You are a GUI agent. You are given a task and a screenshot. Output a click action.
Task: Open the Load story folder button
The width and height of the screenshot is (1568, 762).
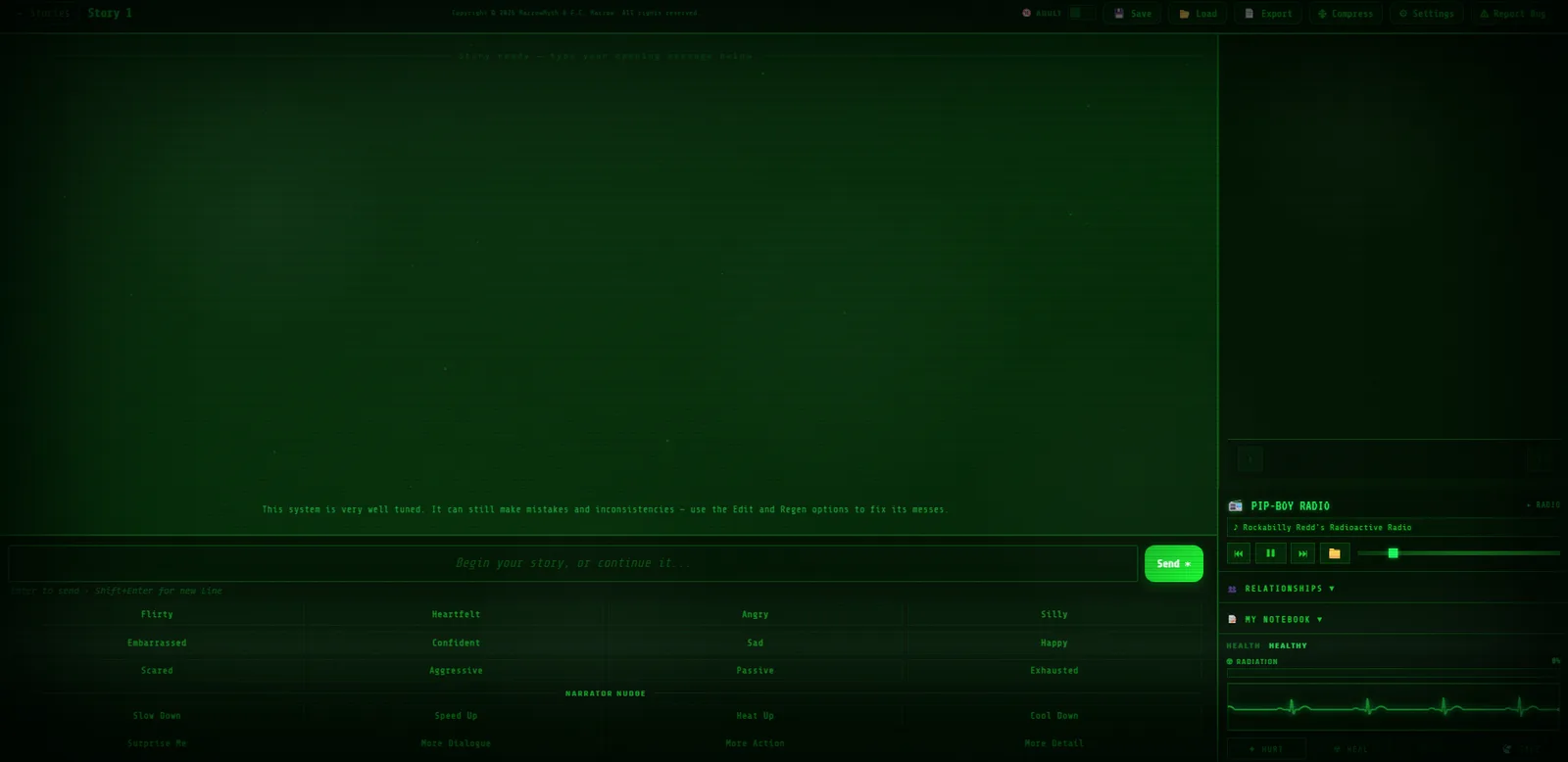pyautogui.click(x=1198, y=14)
